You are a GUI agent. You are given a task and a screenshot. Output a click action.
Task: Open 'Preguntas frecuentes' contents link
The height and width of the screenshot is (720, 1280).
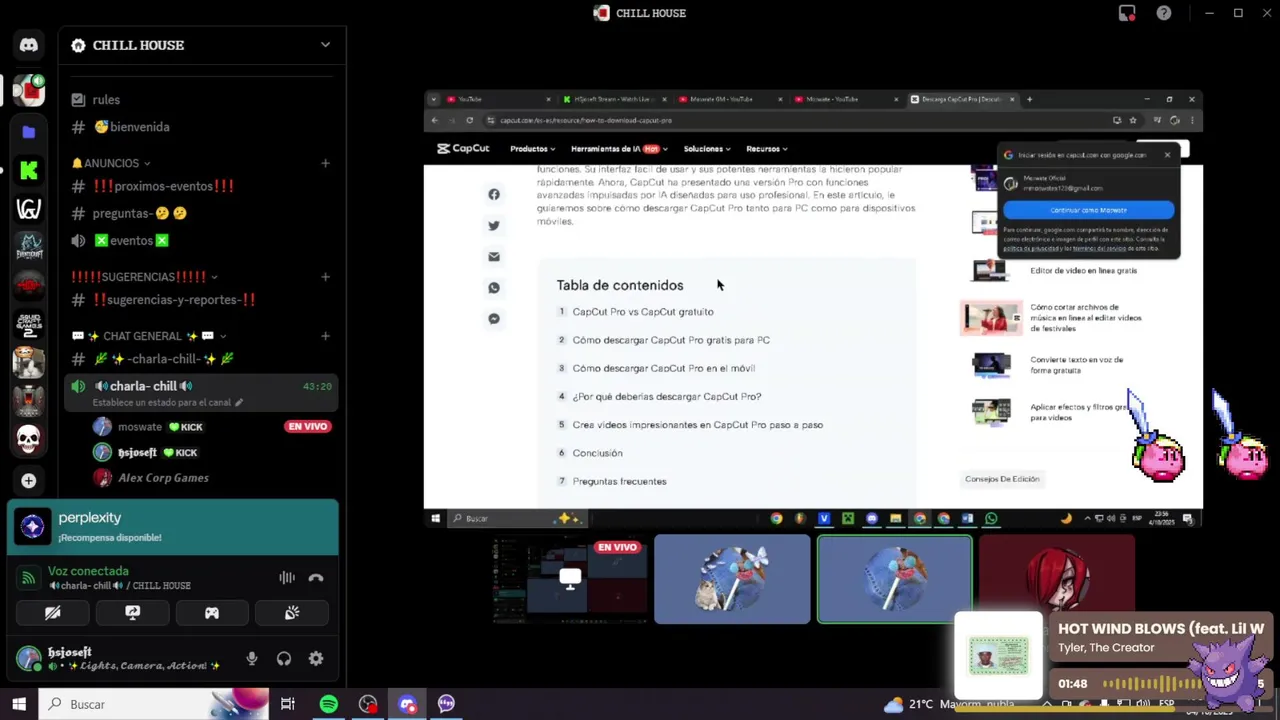click(619, 481)
